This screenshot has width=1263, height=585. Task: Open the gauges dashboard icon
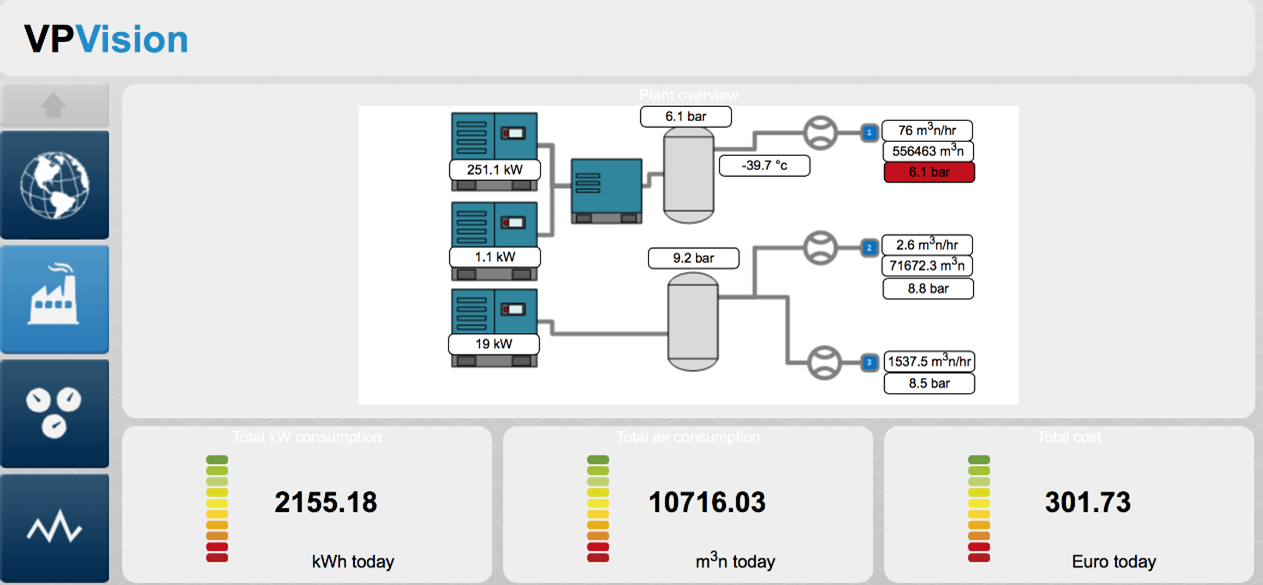(x=54, y=413)
